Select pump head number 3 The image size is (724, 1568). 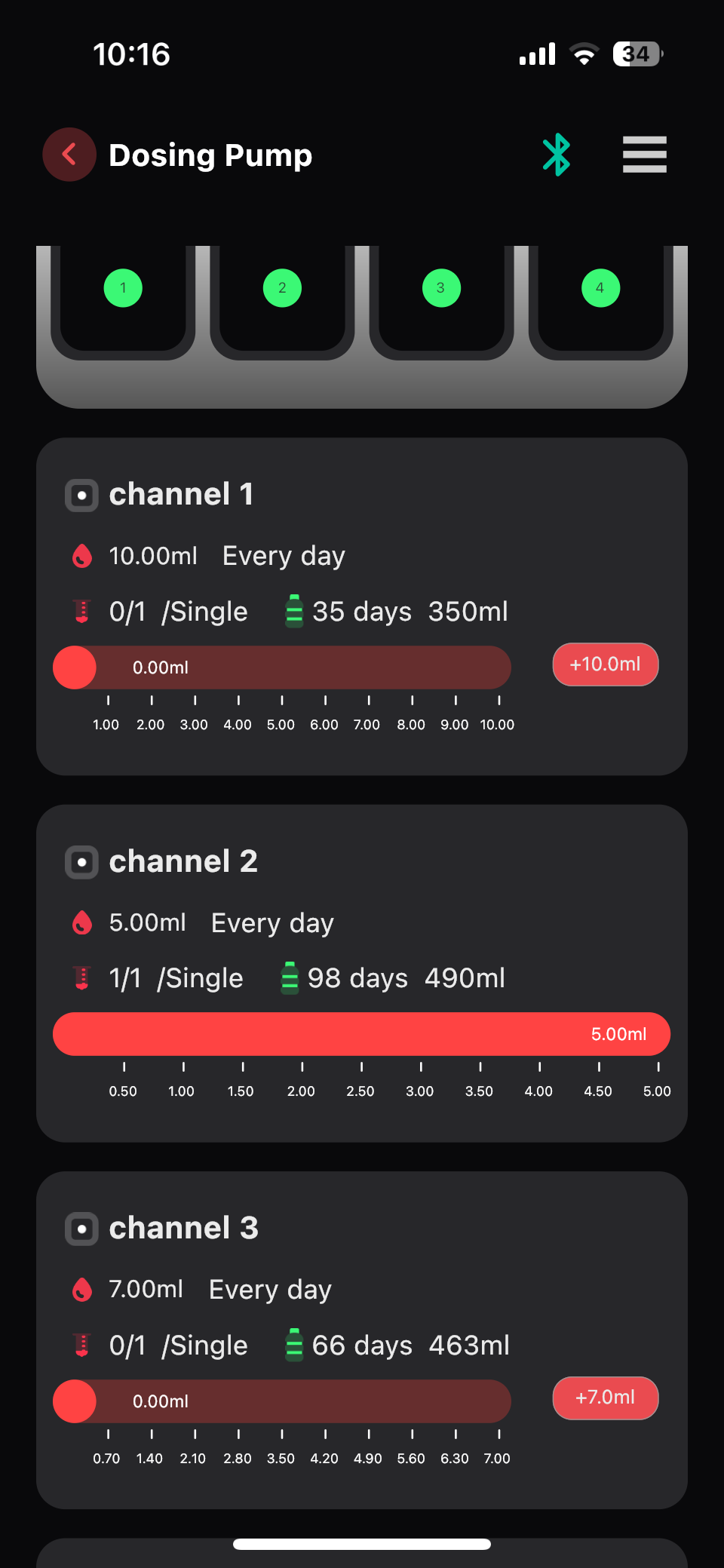441,288
